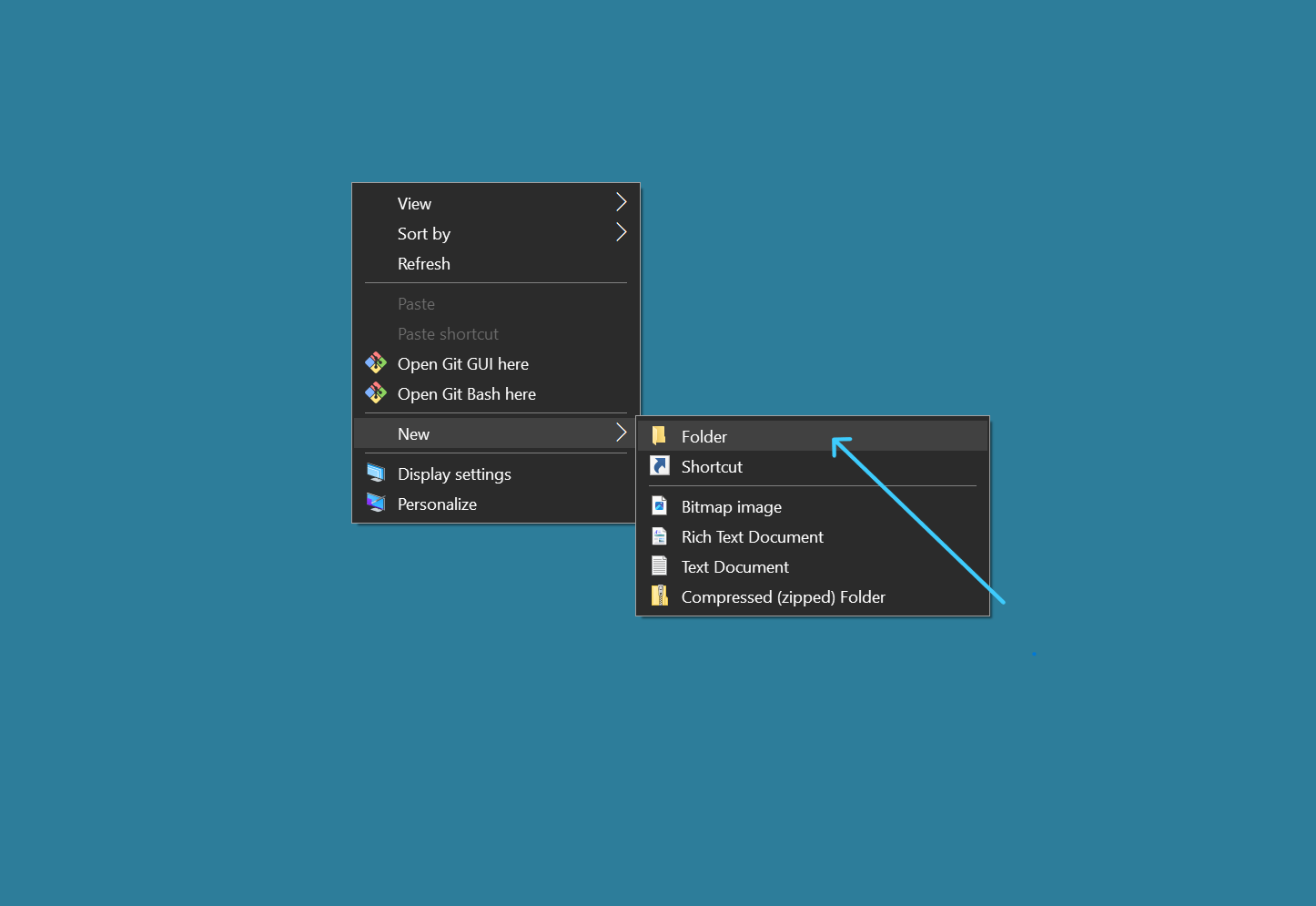Click the Git Bash icon in the menu
Screen dimensions: 1316x906
(376, 393)
